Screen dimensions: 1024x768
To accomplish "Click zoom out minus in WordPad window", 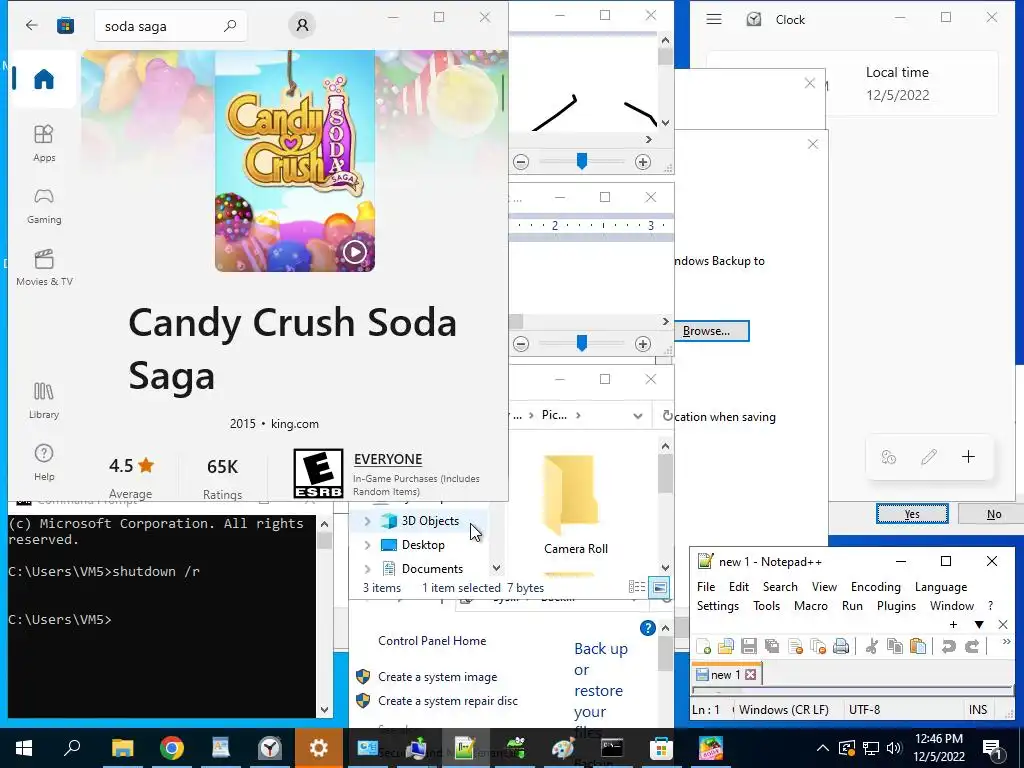I will coord(520,344).
